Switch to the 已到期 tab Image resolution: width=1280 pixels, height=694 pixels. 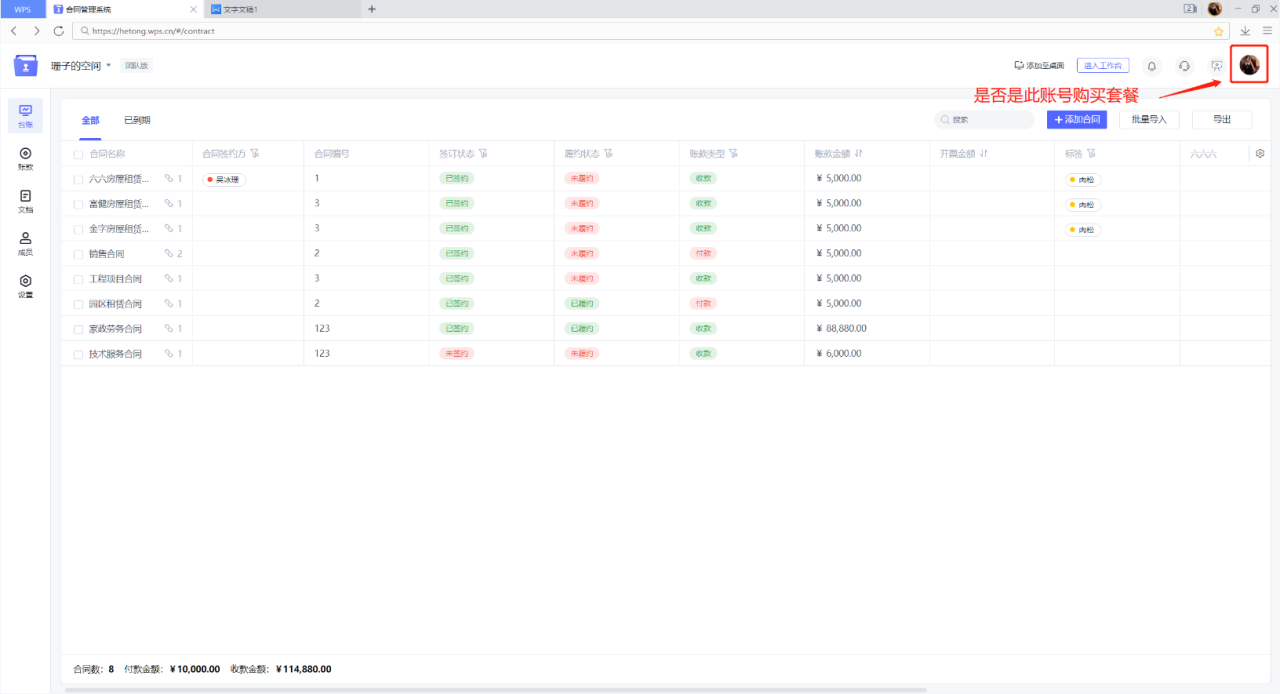pyautogui.click(x=137, y=120)
